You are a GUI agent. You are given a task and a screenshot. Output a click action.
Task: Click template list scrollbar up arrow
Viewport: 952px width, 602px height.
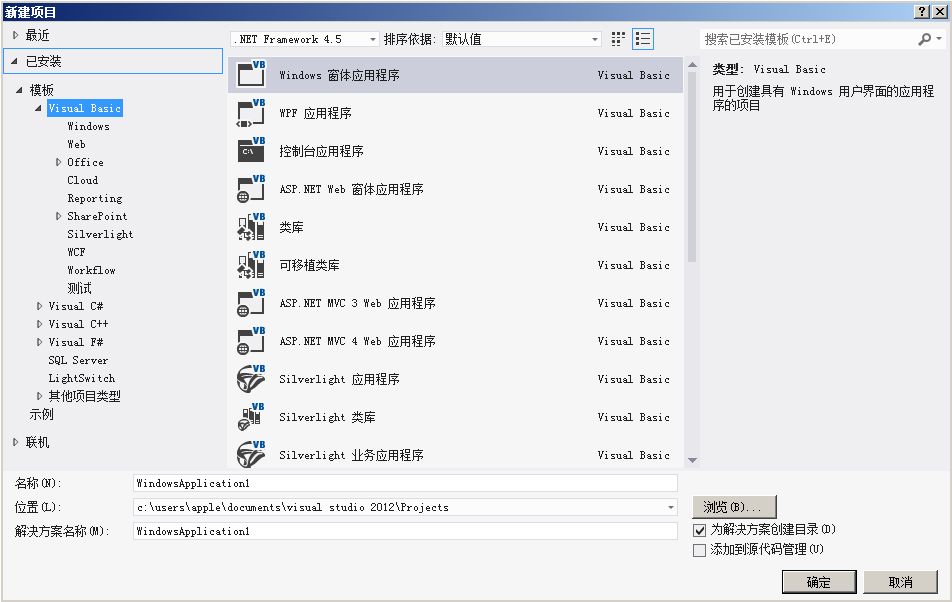pyautogui.click(x=692, y=64)
